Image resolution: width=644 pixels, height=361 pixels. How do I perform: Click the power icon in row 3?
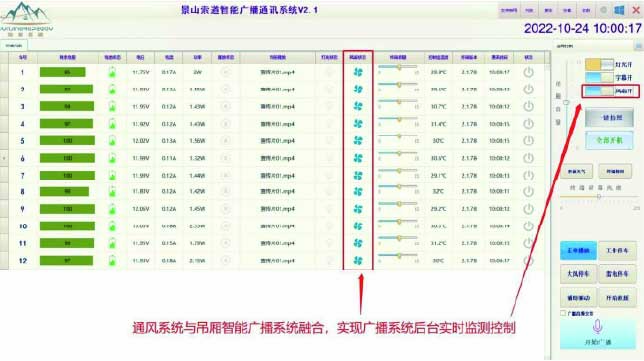[x=528, y=106]
